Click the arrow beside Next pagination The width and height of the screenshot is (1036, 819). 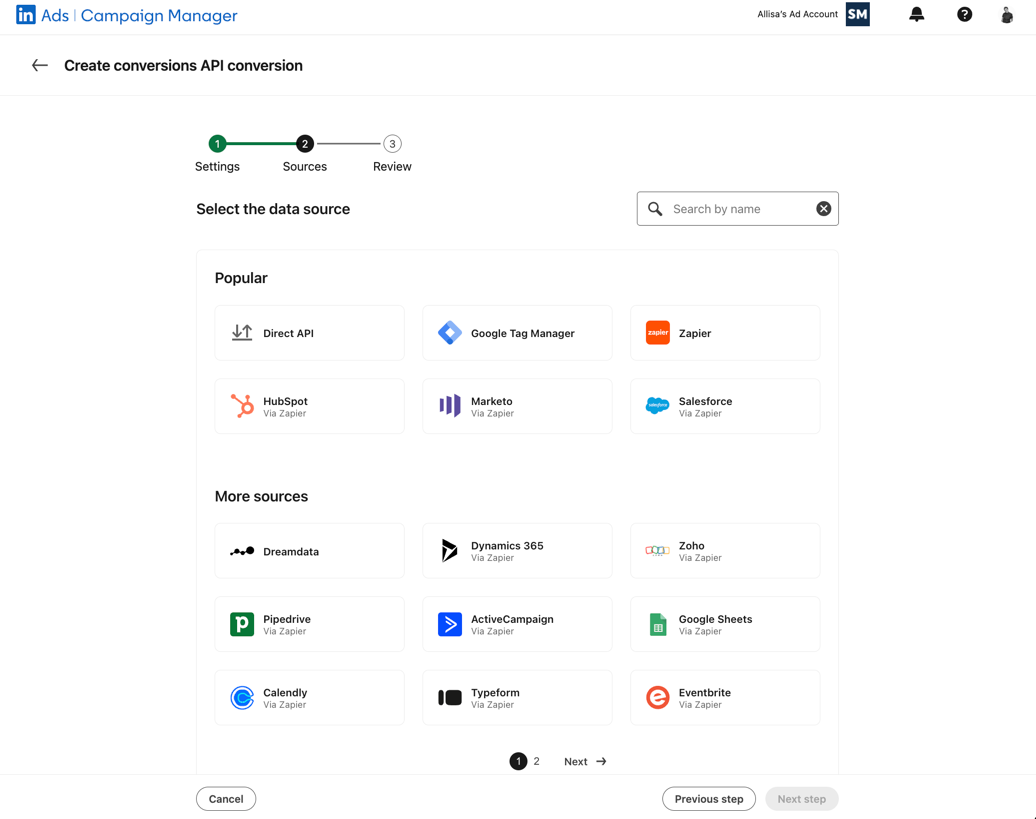click(x=601, y=762)
